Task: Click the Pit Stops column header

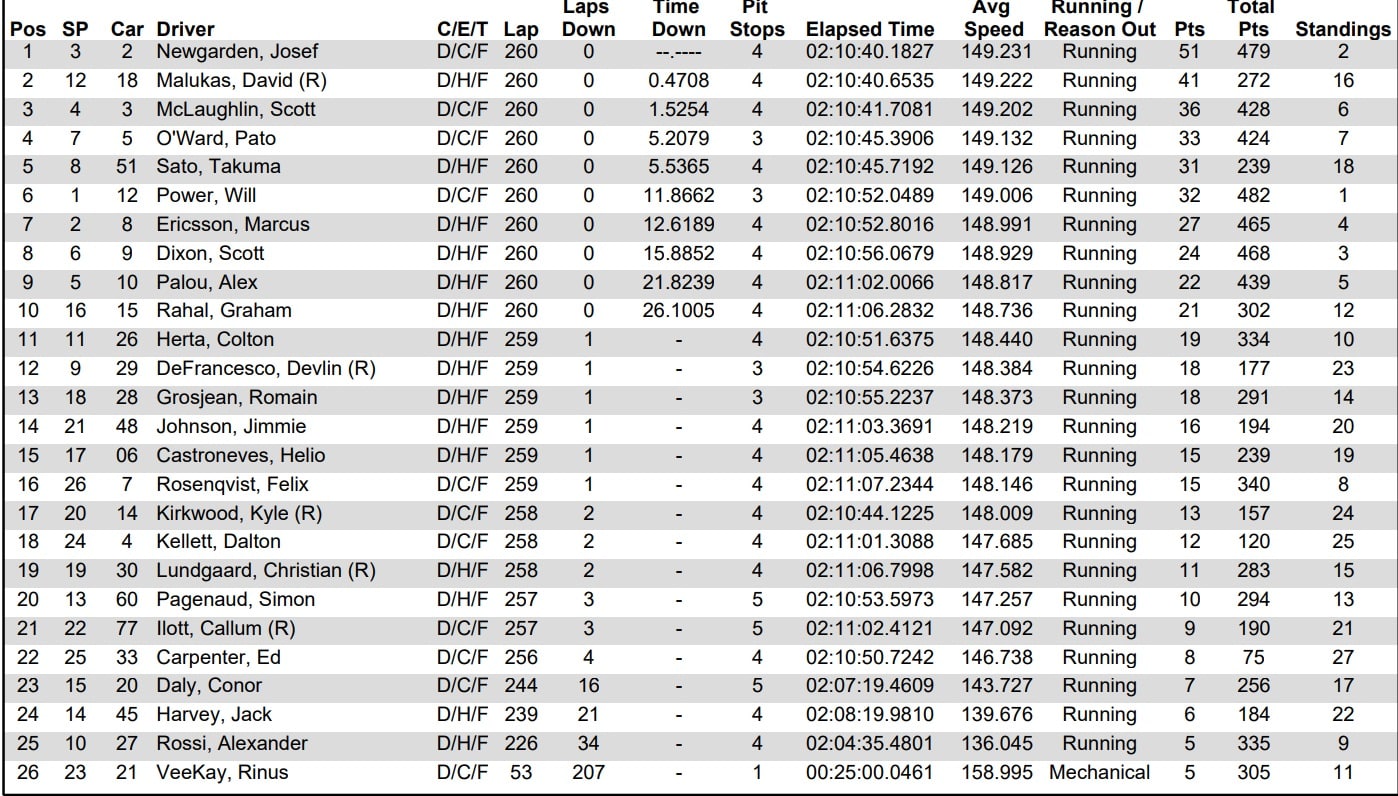Action: tap(757, 20)
